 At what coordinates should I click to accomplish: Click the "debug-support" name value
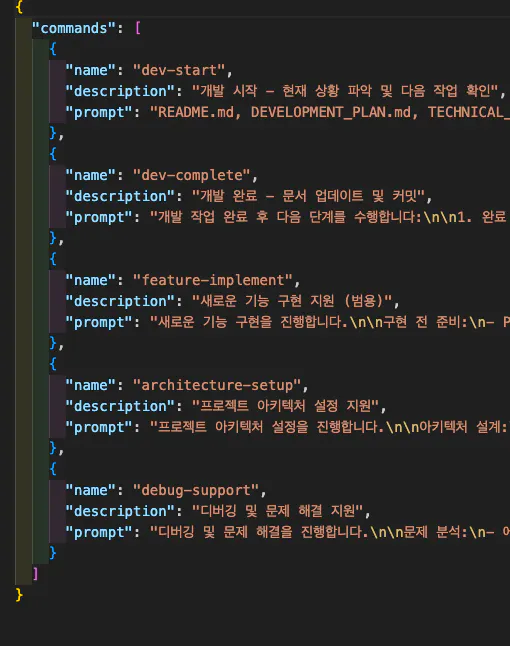(x=196, y=491)
